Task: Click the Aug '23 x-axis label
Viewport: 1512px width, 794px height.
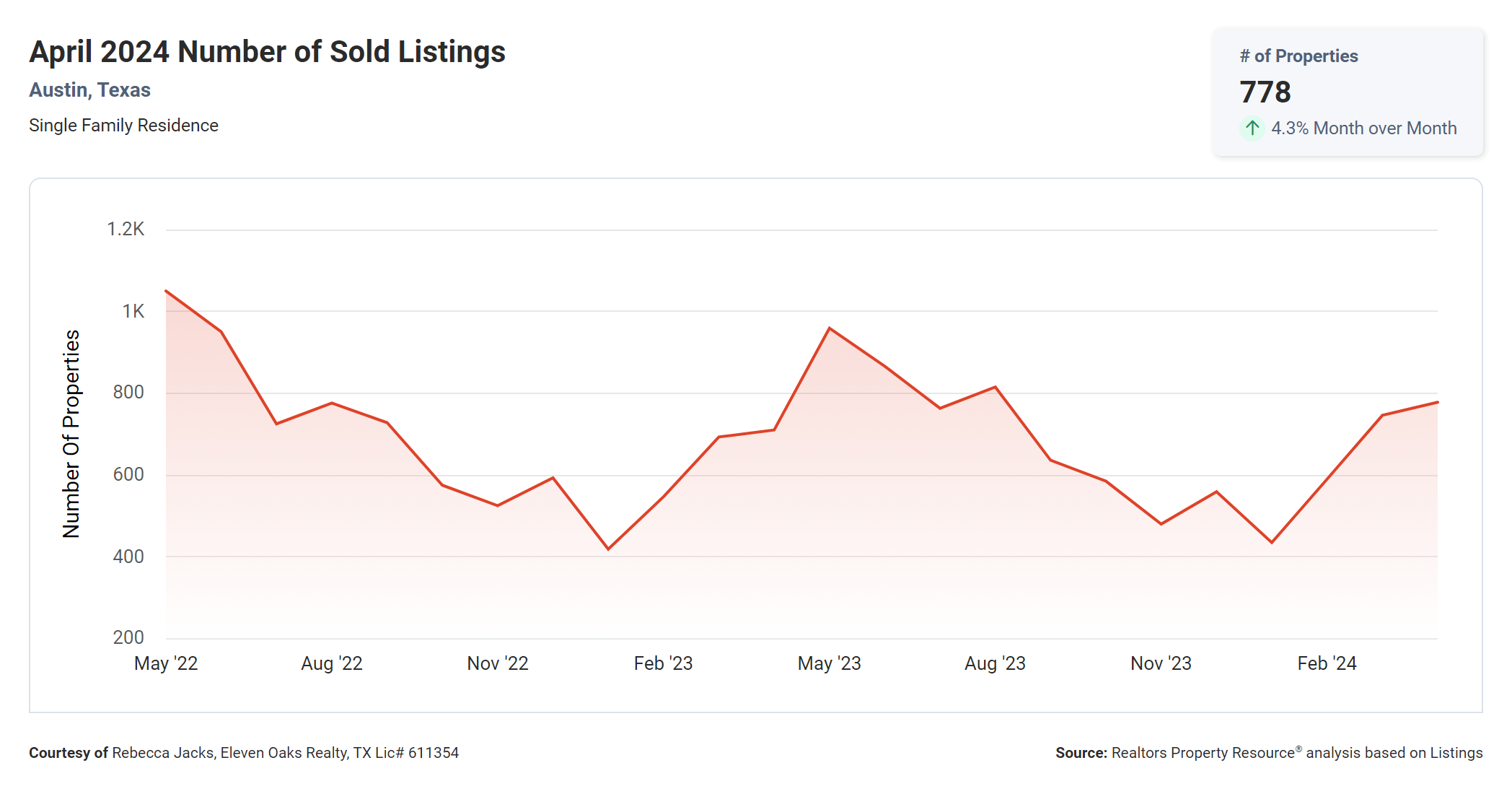Action: 995,663
